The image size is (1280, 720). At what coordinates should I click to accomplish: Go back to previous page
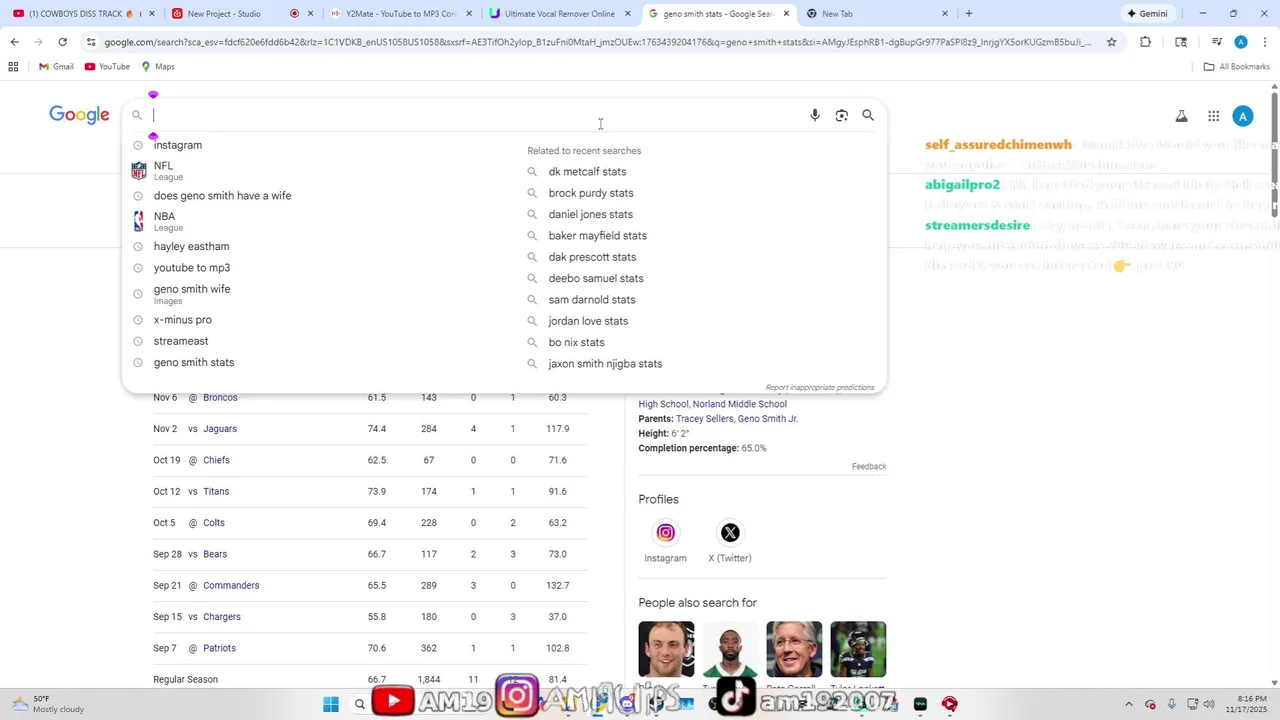[x=14, y=42]
